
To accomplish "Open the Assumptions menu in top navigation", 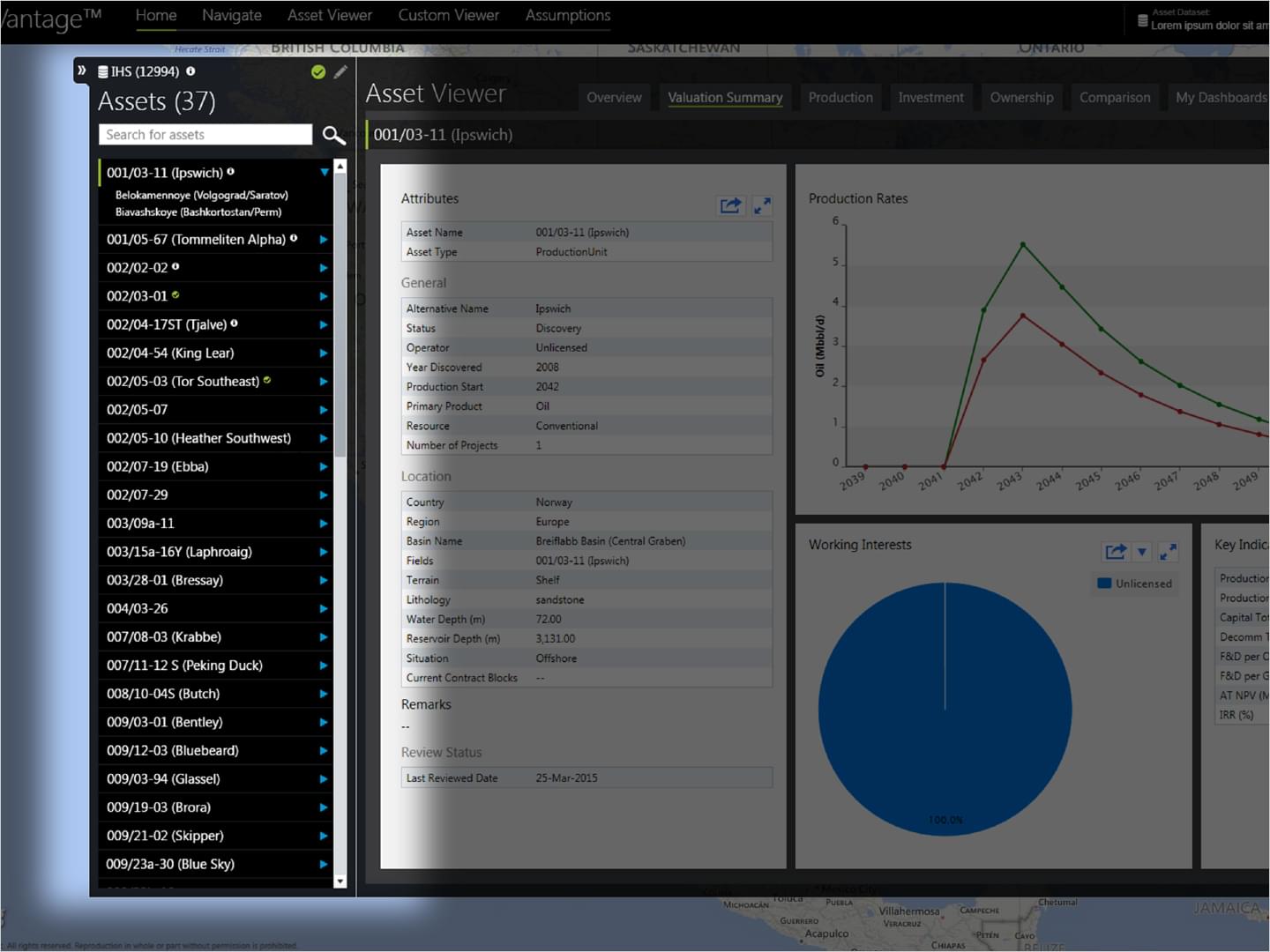I will point(567,16).
